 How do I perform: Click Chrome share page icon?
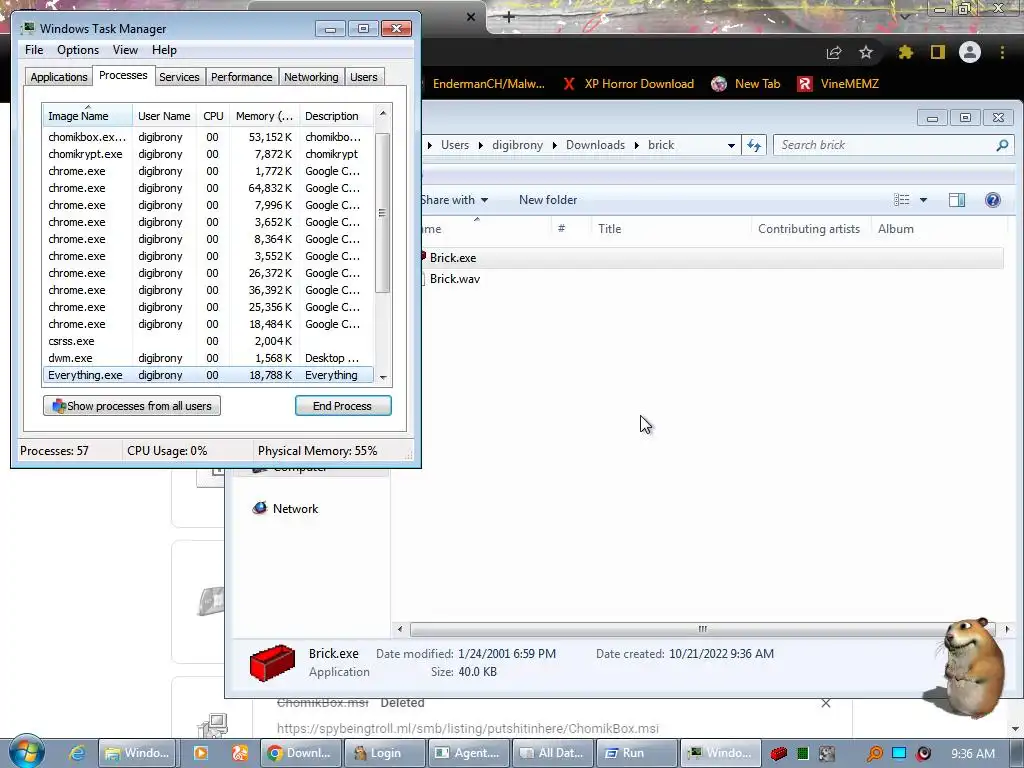click(834, 52)
